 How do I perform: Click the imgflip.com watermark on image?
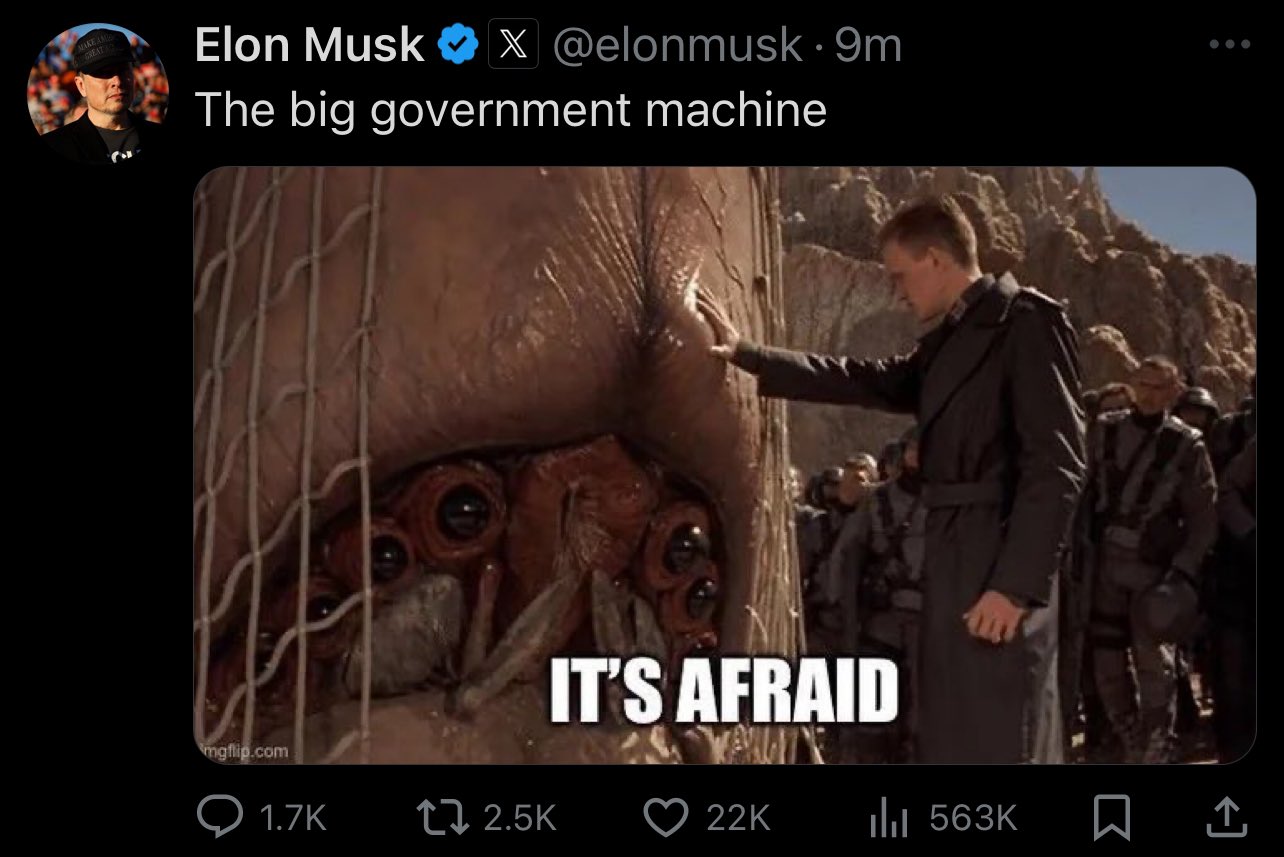(x=245, y=749)
